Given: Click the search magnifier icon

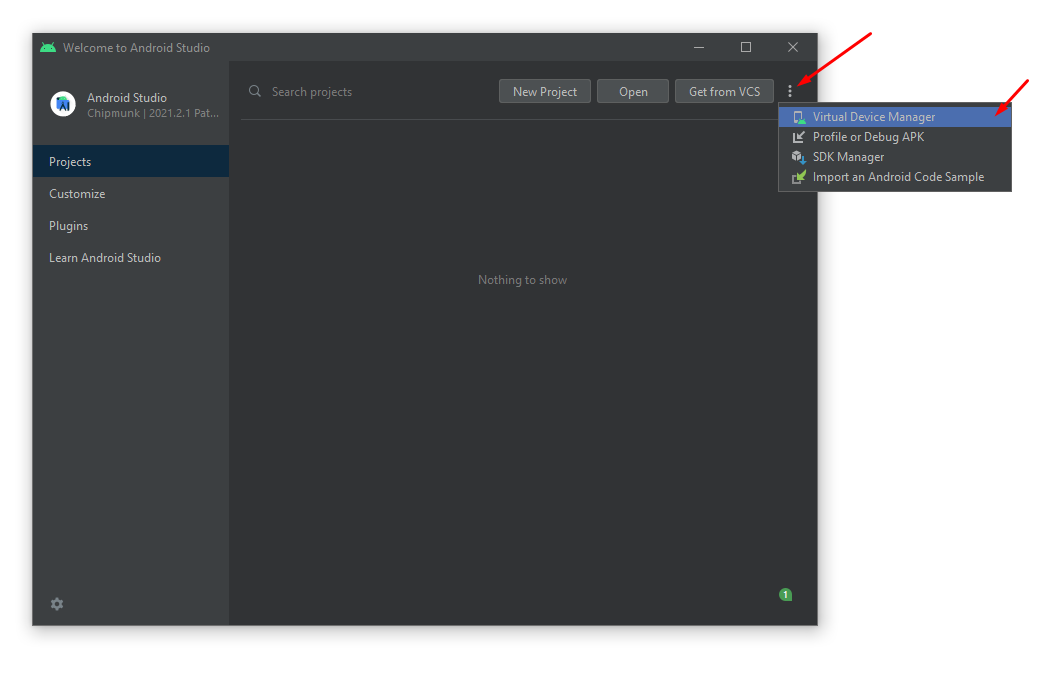Looking at the screenshot, I should pyautogui.click(x=255, y=91).
